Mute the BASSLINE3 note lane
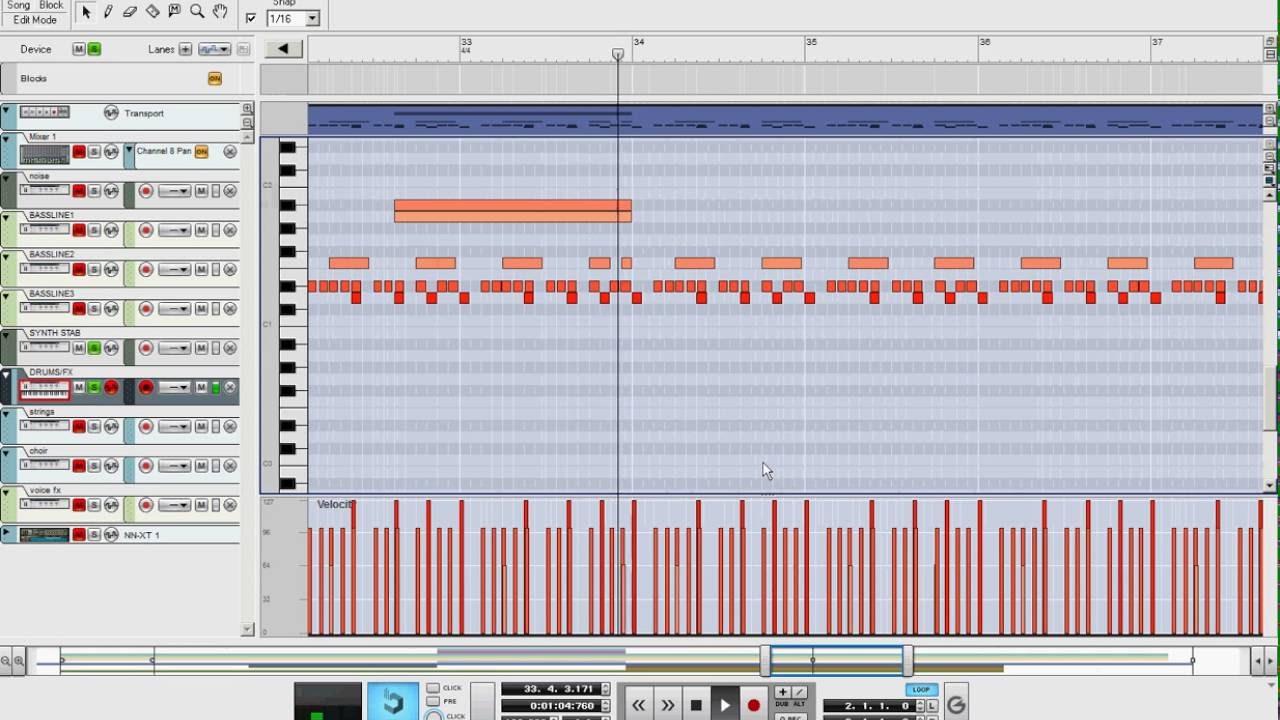This screenshot has width=1280, height=720. pyautogui.click(x=201, y=309)
